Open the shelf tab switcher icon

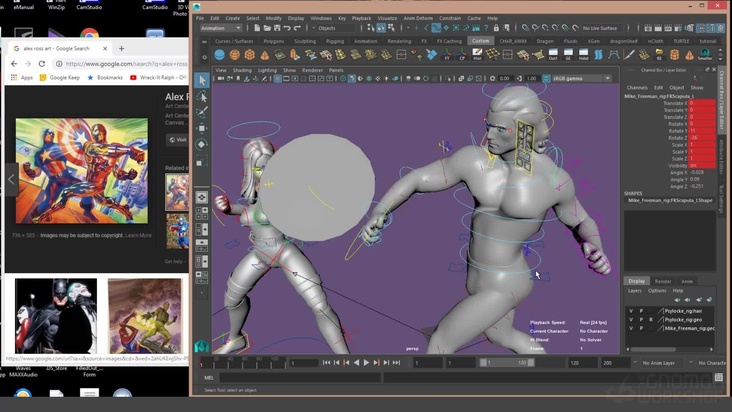pos(204,42)
